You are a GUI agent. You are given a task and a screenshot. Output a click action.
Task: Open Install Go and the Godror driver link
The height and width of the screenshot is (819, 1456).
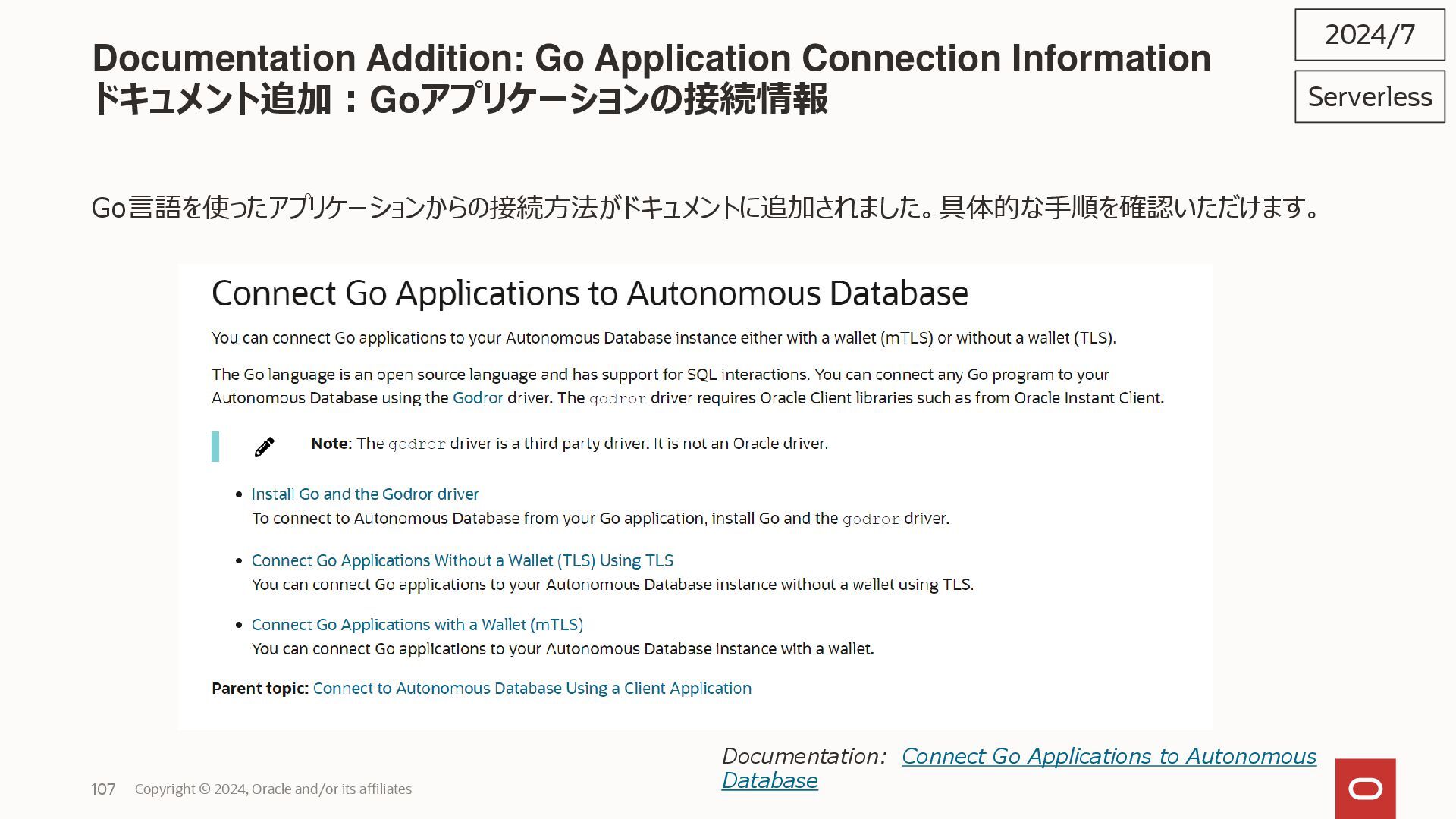[365, 494]
